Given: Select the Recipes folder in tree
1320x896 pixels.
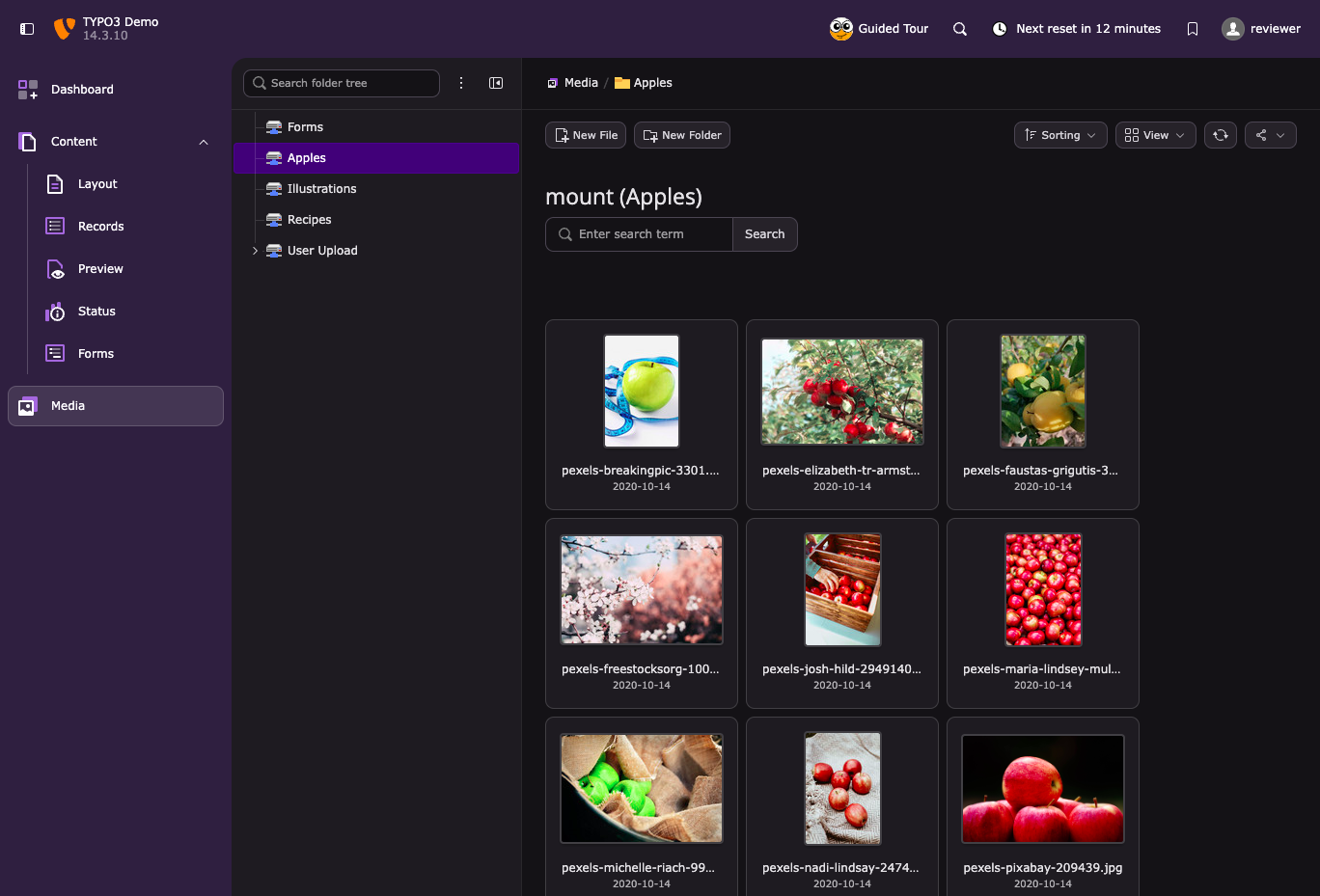Looking at the screenshot, I should (x=376, y=220).
